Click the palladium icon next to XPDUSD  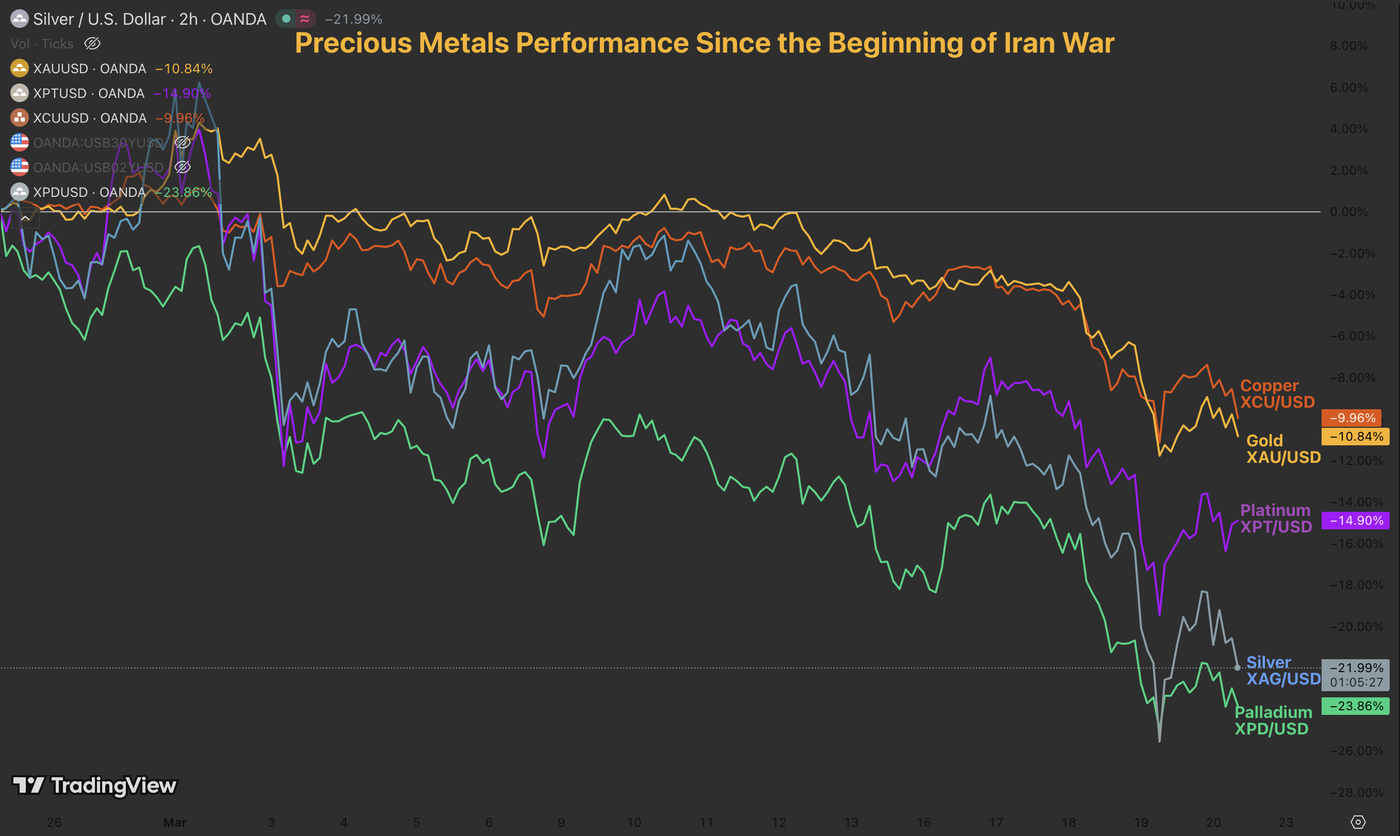click(19, 191)
